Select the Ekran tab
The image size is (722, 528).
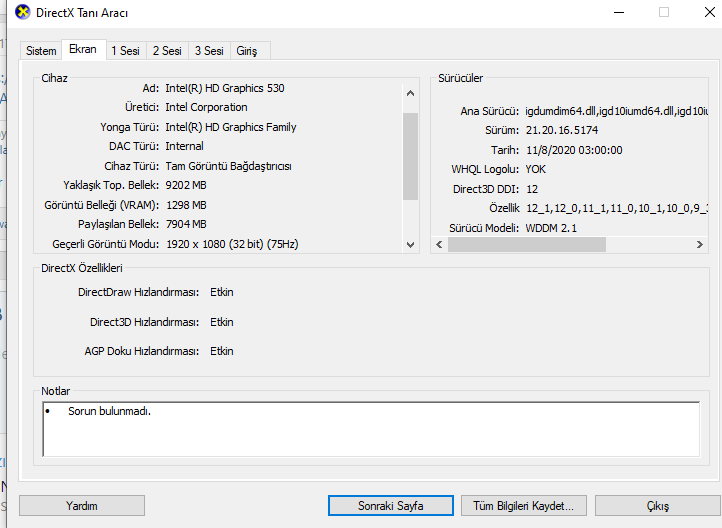click(83, 49)
